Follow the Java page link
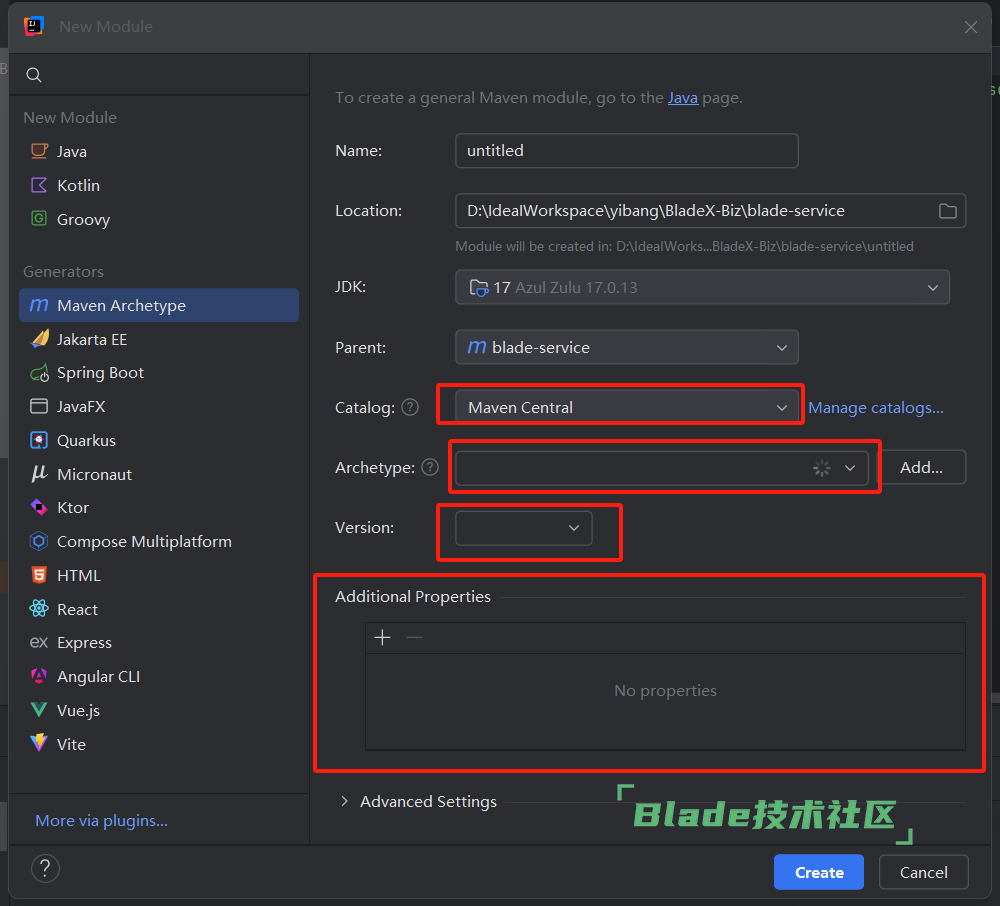The height and width of the screenshot is (906, 1000). 683,98
